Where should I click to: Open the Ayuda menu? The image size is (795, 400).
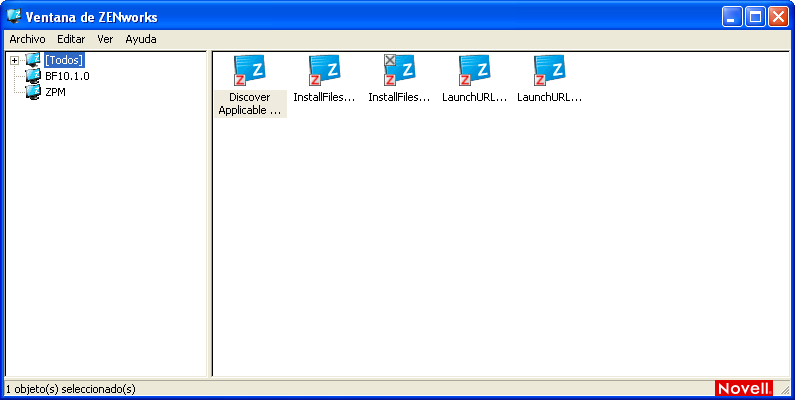click(x=141, y=39)
